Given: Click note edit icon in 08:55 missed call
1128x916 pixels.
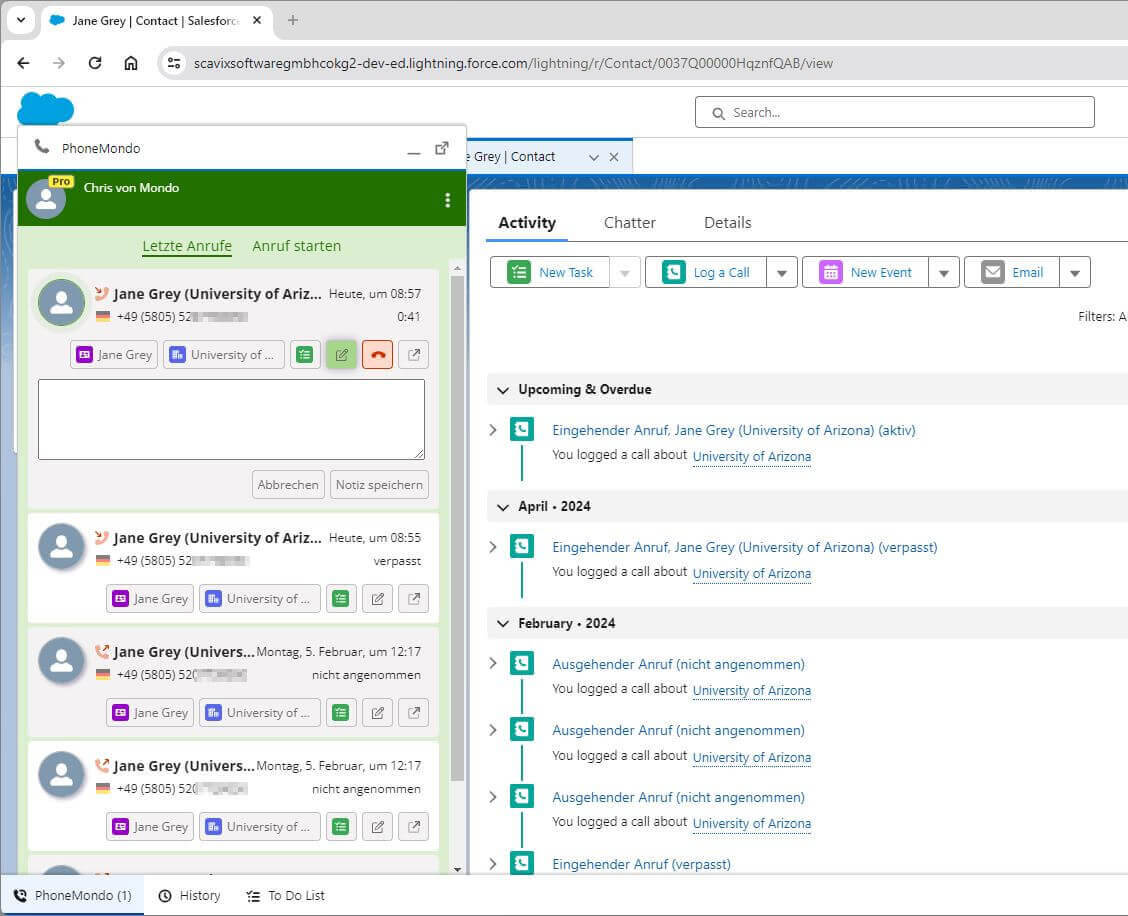Looking at the screenshot, I should click(377, 599).
